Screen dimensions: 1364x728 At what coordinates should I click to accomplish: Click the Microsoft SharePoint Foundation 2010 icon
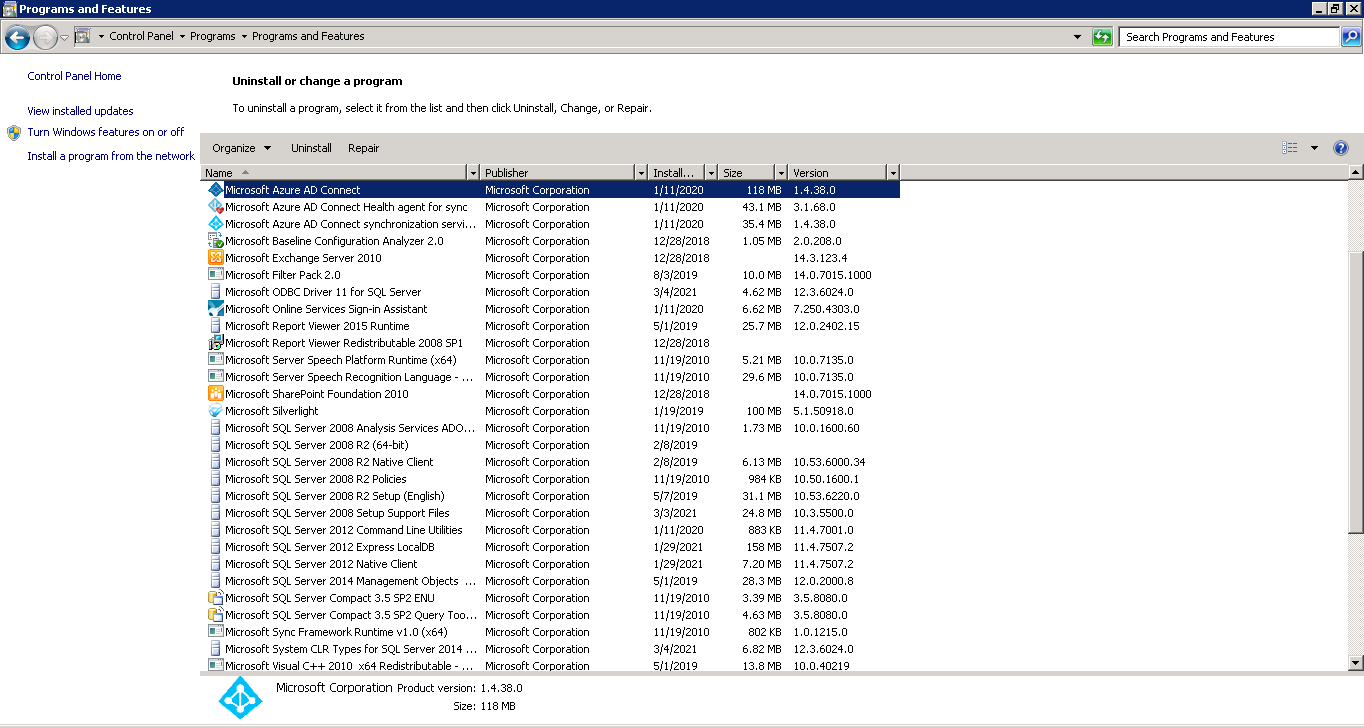click(215, 394)
